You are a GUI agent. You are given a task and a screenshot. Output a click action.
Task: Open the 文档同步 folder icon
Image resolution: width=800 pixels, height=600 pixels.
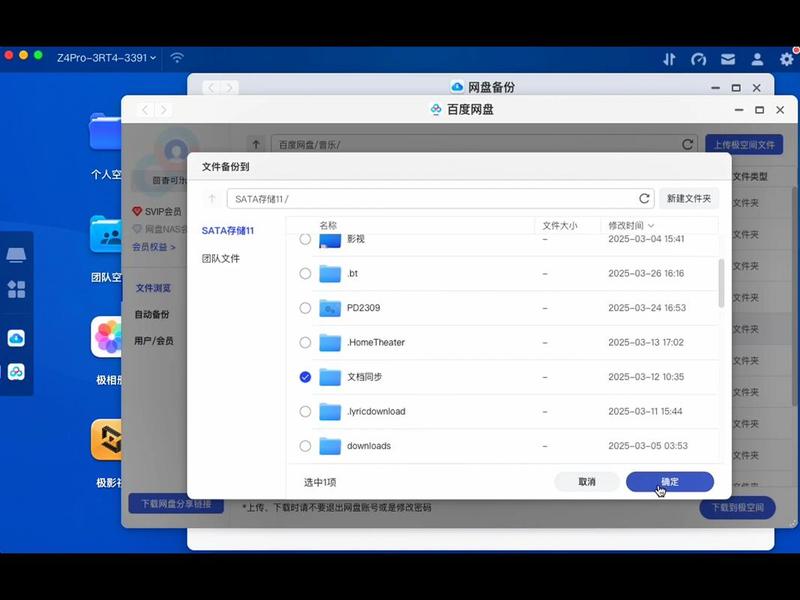[330, 377]
